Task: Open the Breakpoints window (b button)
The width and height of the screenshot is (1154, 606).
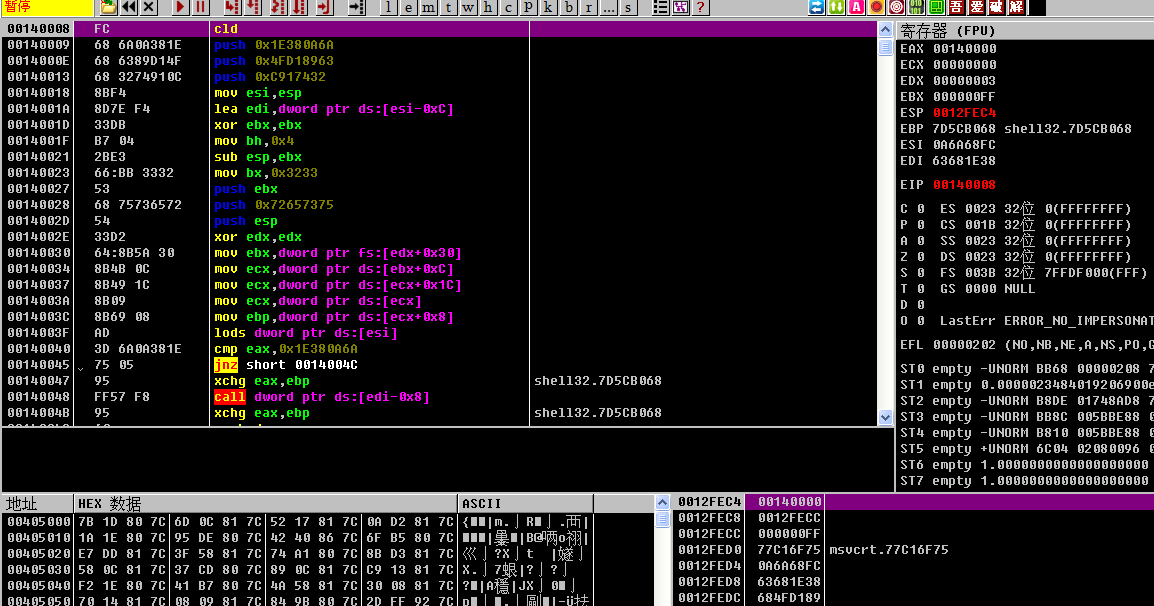Action: (568, 7)
